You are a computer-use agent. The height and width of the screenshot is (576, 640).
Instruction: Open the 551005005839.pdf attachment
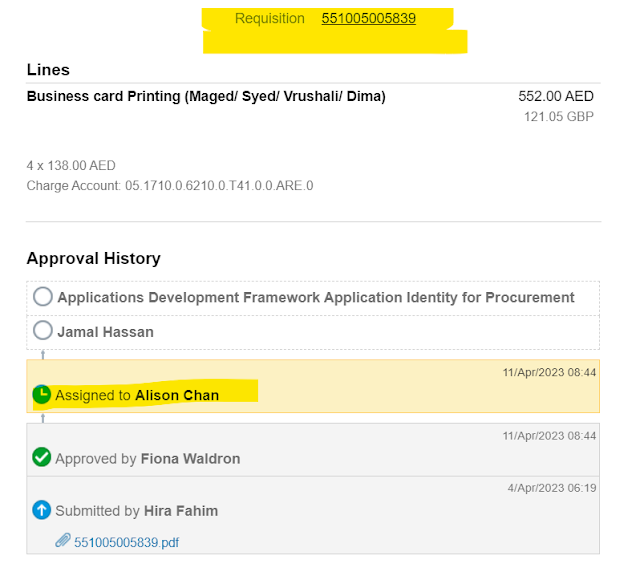click(x=125, y=542)
